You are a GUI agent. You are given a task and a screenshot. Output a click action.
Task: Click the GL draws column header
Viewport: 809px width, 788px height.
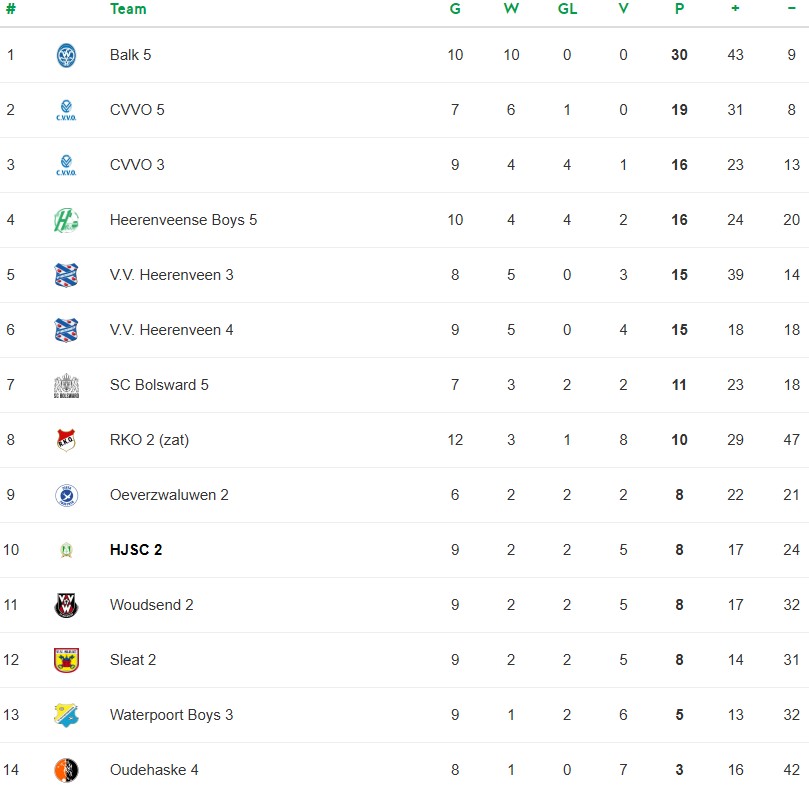click(567, 9)
